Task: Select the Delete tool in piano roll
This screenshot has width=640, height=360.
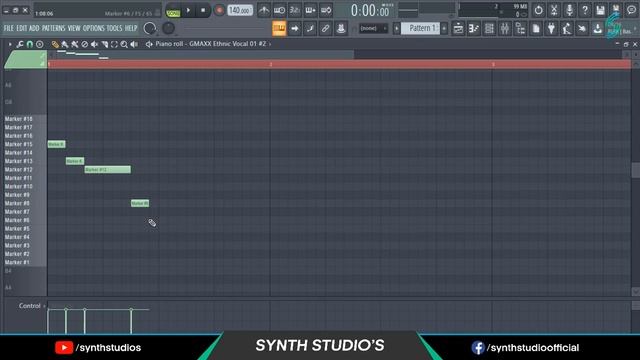Action: tap(84, 44)
